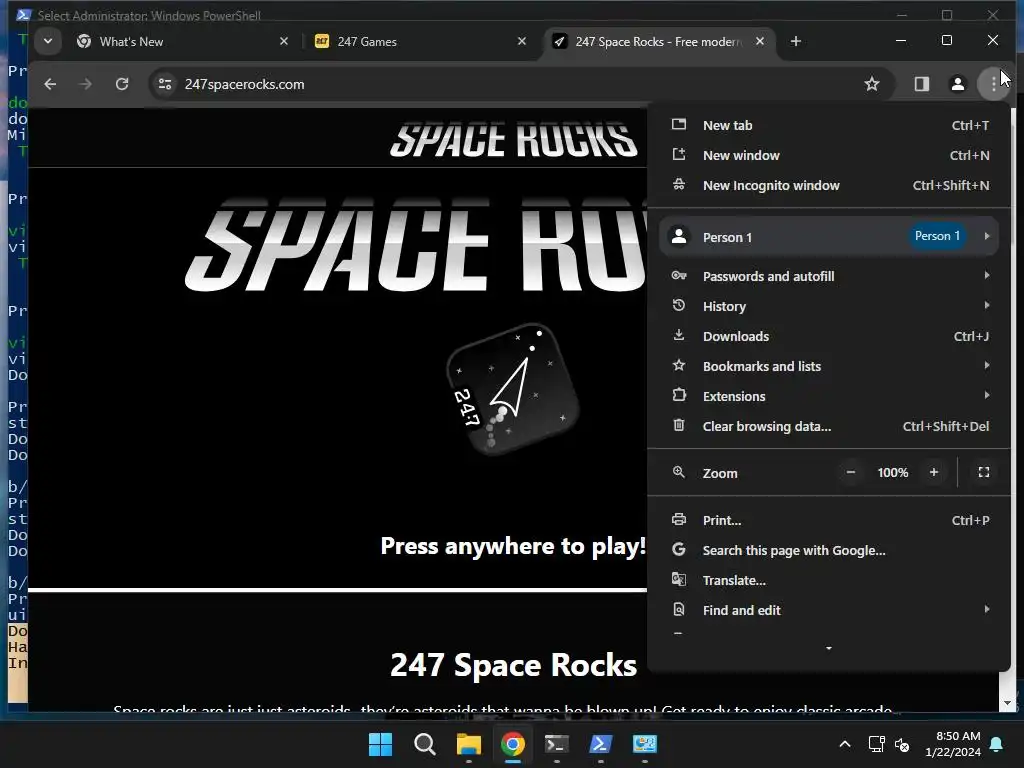Select the 247 Space Rocks tab
1024x768 pixels.
point(658,42)
